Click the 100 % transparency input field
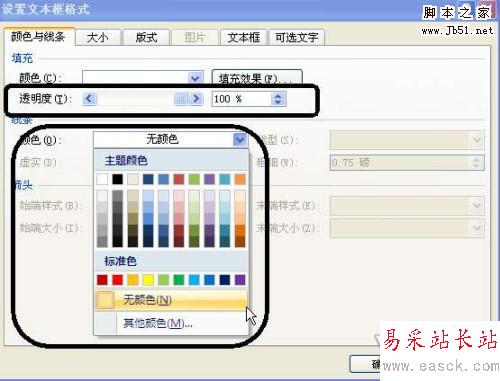This screenshot has width=500, height=381. [x=242, y=99]
